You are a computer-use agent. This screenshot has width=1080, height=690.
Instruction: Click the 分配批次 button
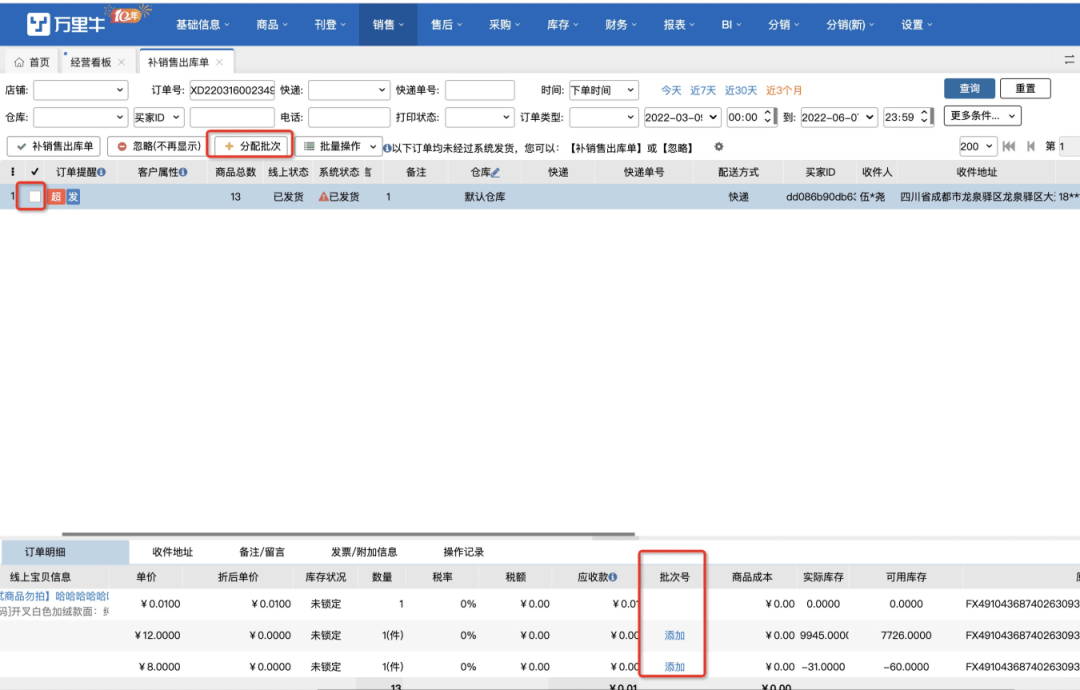click(x=252, y=146)
